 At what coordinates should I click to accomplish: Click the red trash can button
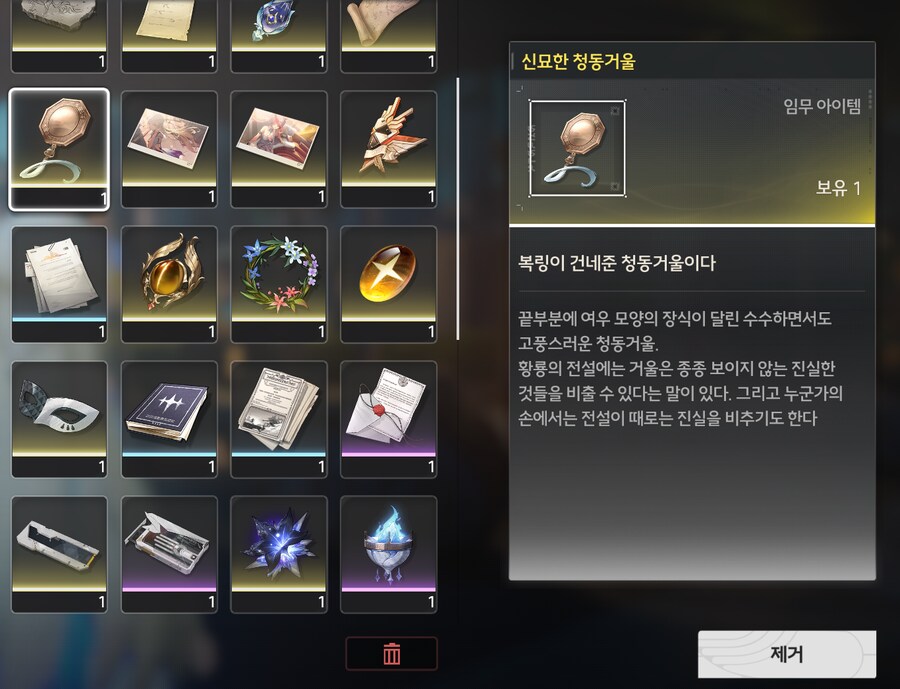tap(391, 653)
